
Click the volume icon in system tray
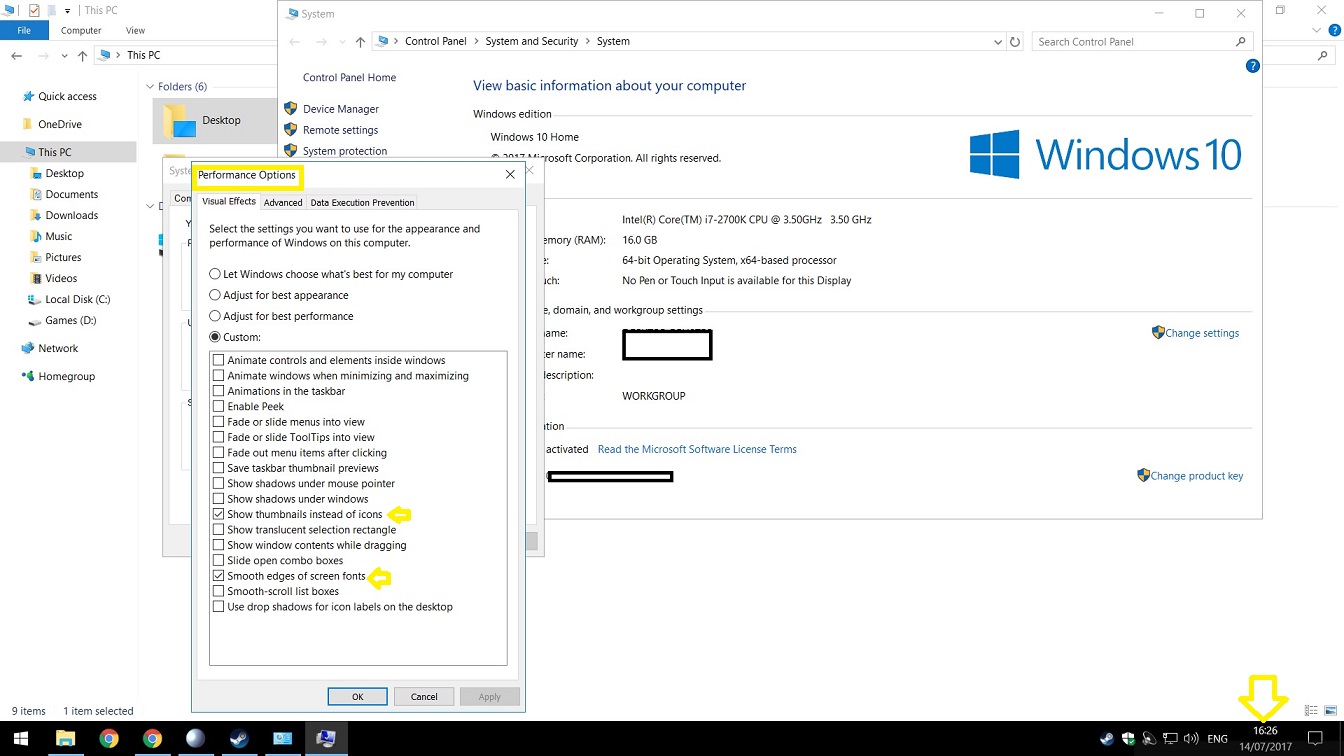[x=1193, y=739]
